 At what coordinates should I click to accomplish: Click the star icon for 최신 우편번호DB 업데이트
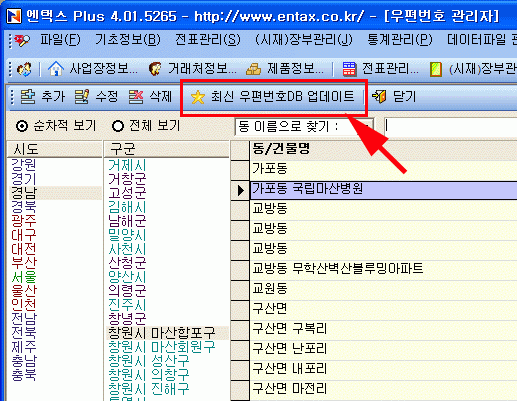198,97
